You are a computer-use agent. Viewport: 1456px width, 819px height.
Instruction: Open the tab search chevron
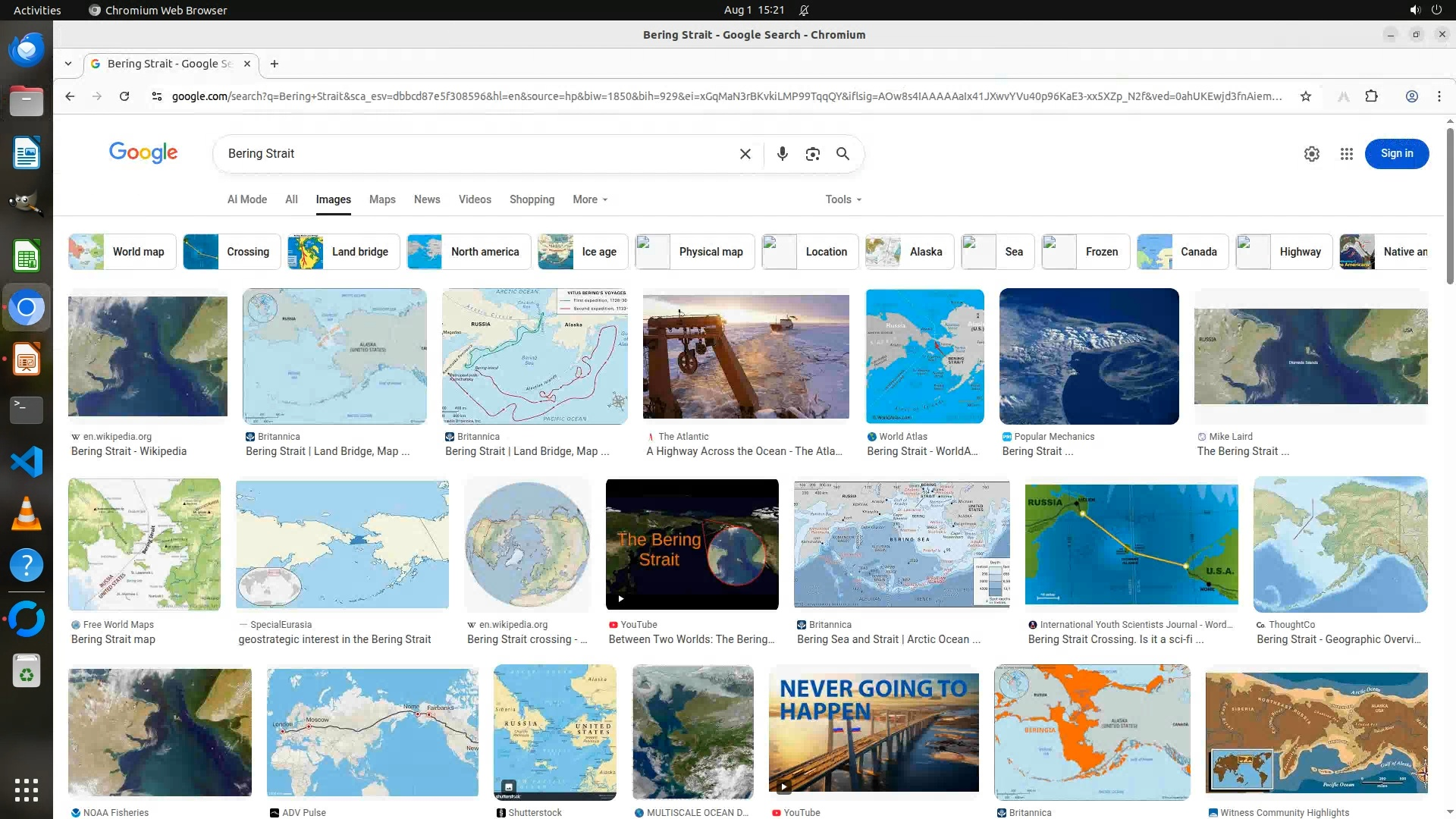coord(68,64)
